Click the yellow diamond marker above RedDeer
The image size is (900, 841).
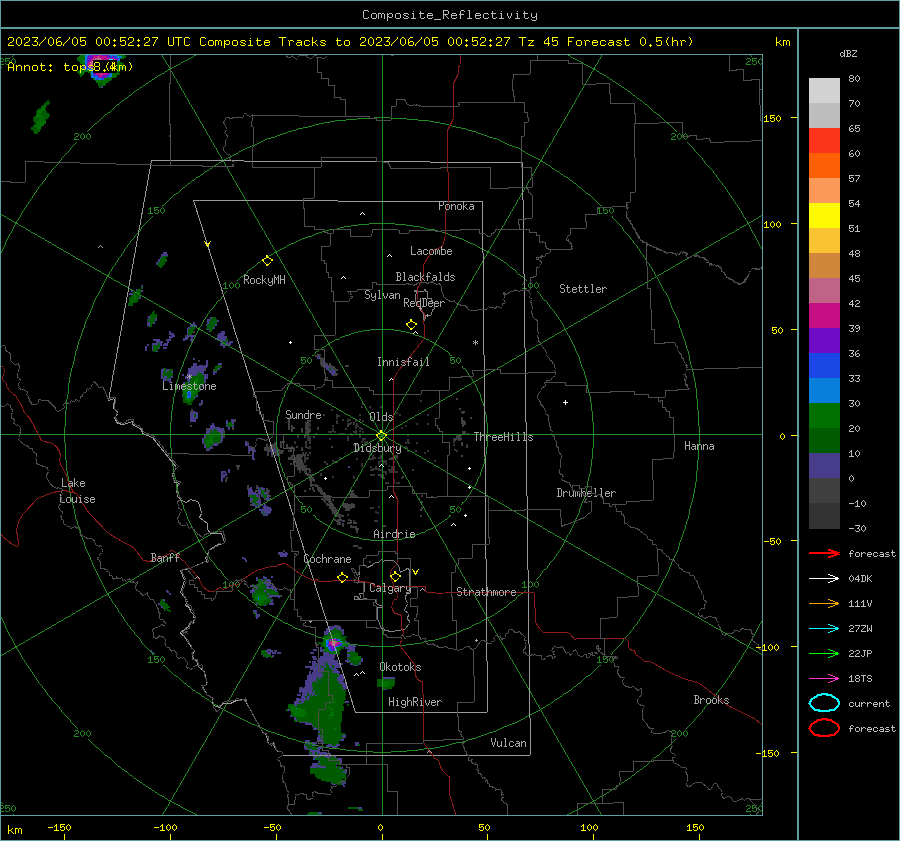tap(411, 325)
